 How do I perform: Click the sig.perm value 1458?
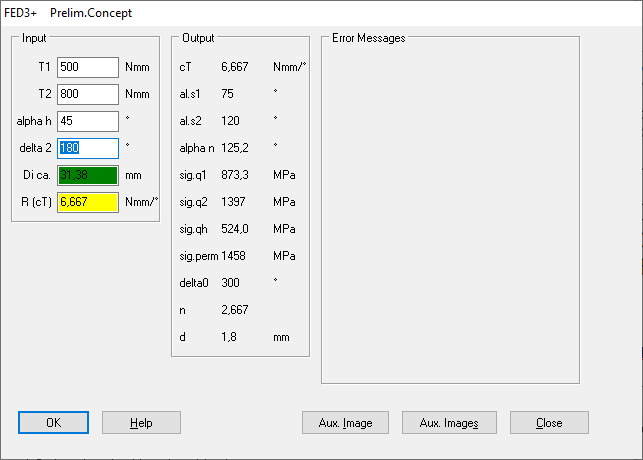[234, 256]
